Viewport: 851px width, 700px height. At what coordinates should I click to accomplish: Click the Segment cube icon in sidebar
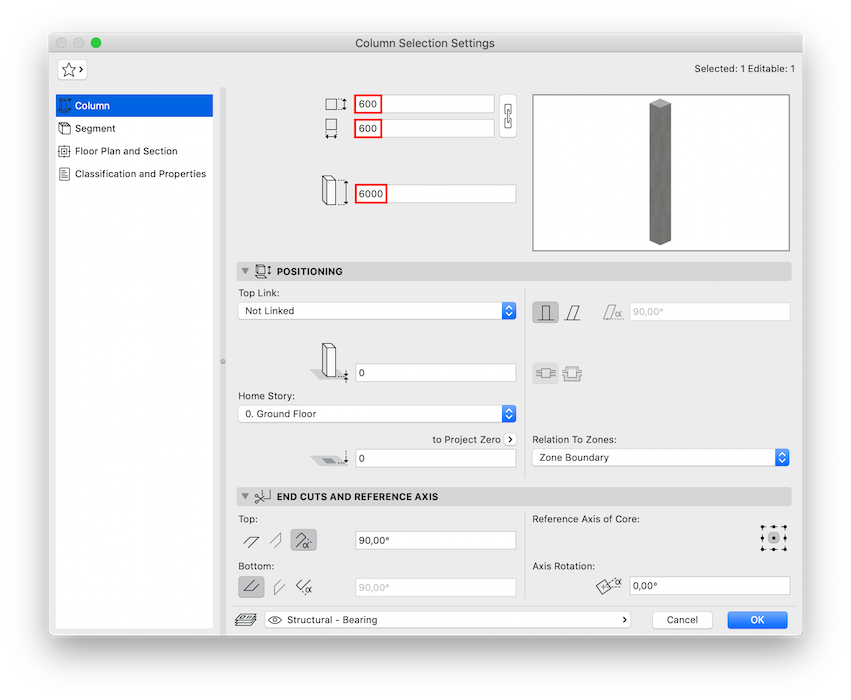click(x=65, y=129)
